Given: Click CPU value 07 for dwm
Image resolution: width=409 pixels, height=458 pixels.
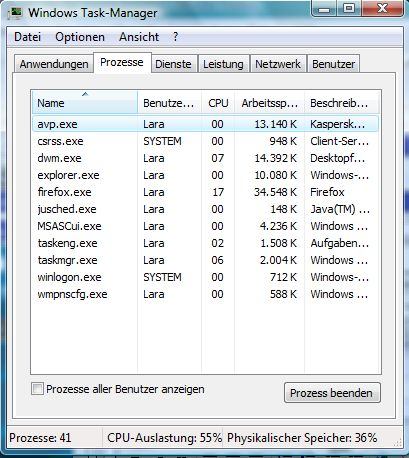Looking at the screenshot, I should point(218,158).
